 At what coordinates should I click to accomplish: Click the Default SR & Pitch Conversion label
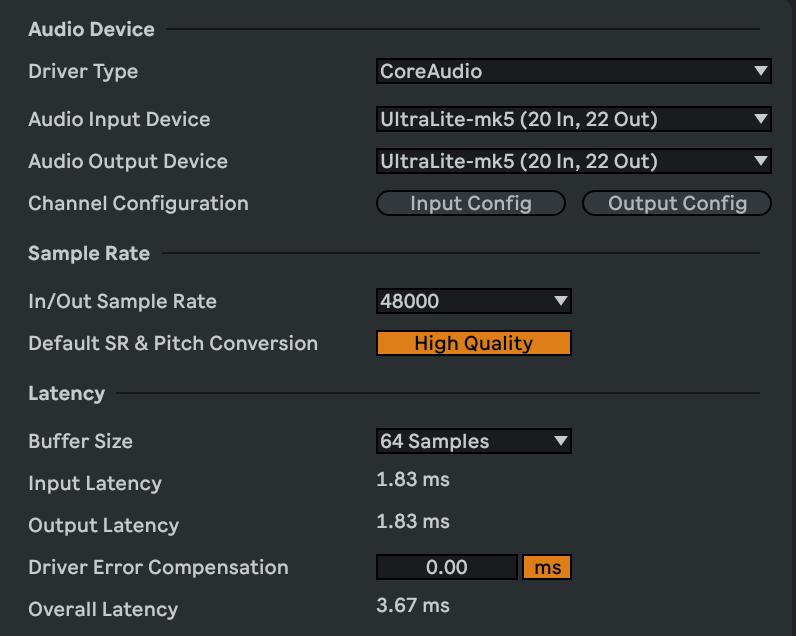point(173,343)
